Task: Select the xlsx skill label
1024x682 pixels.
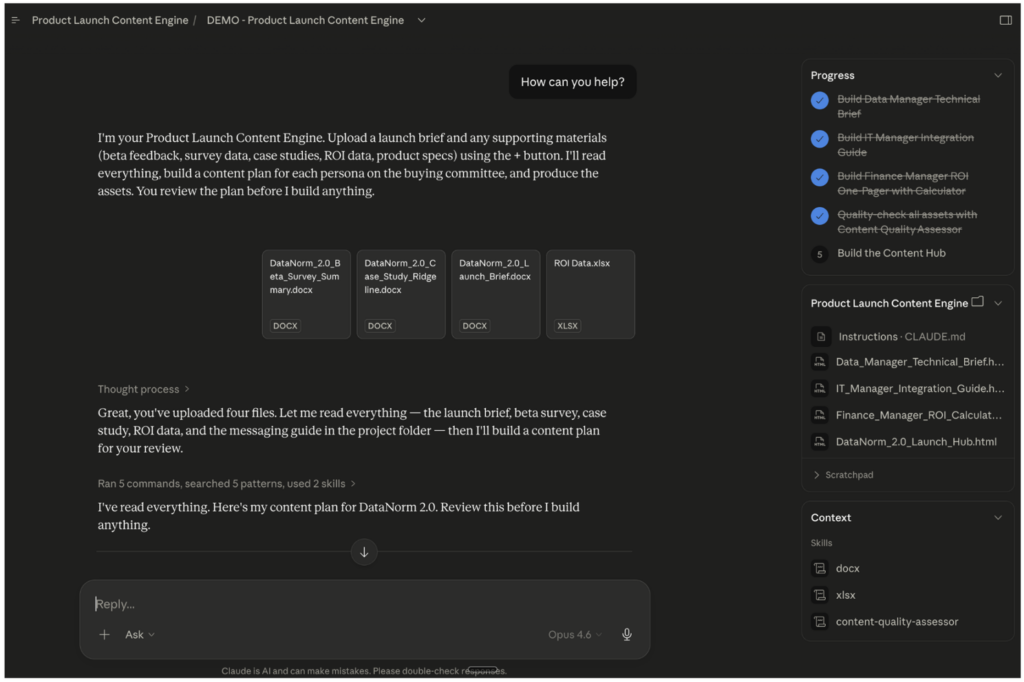Action: tap(845, 595)
